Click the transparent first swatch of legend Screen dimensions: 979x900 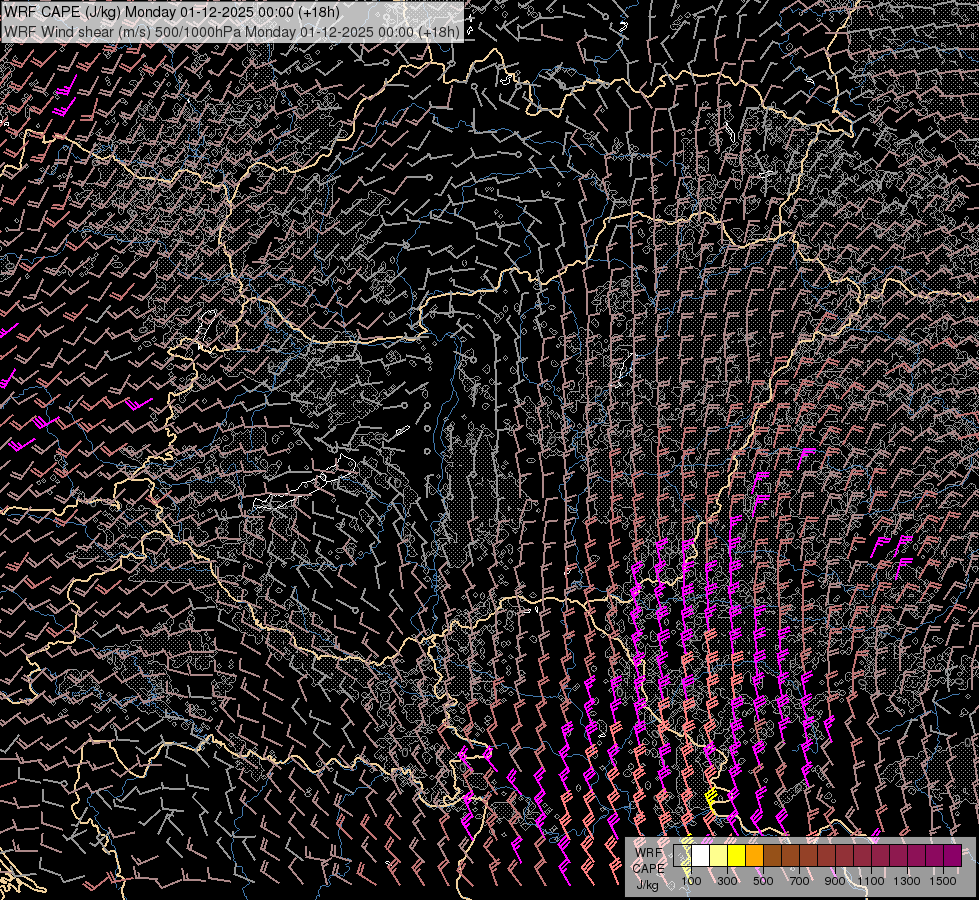(x=683, y=856)
